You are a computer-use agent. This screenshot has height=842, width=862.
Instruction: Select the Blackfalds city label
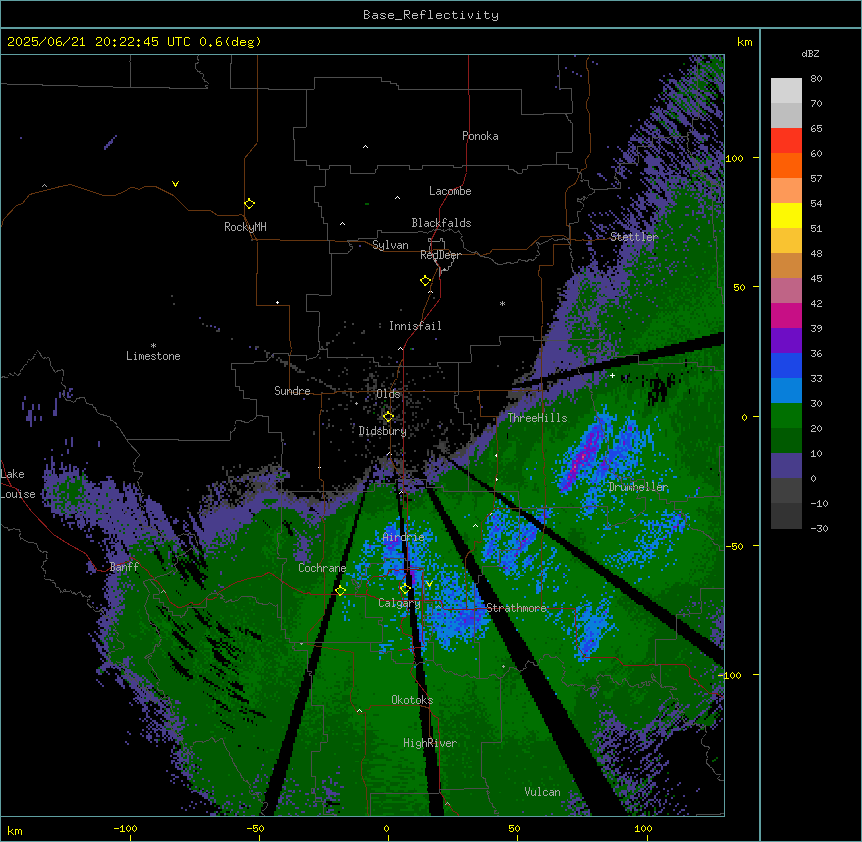[x=441, y=223]
